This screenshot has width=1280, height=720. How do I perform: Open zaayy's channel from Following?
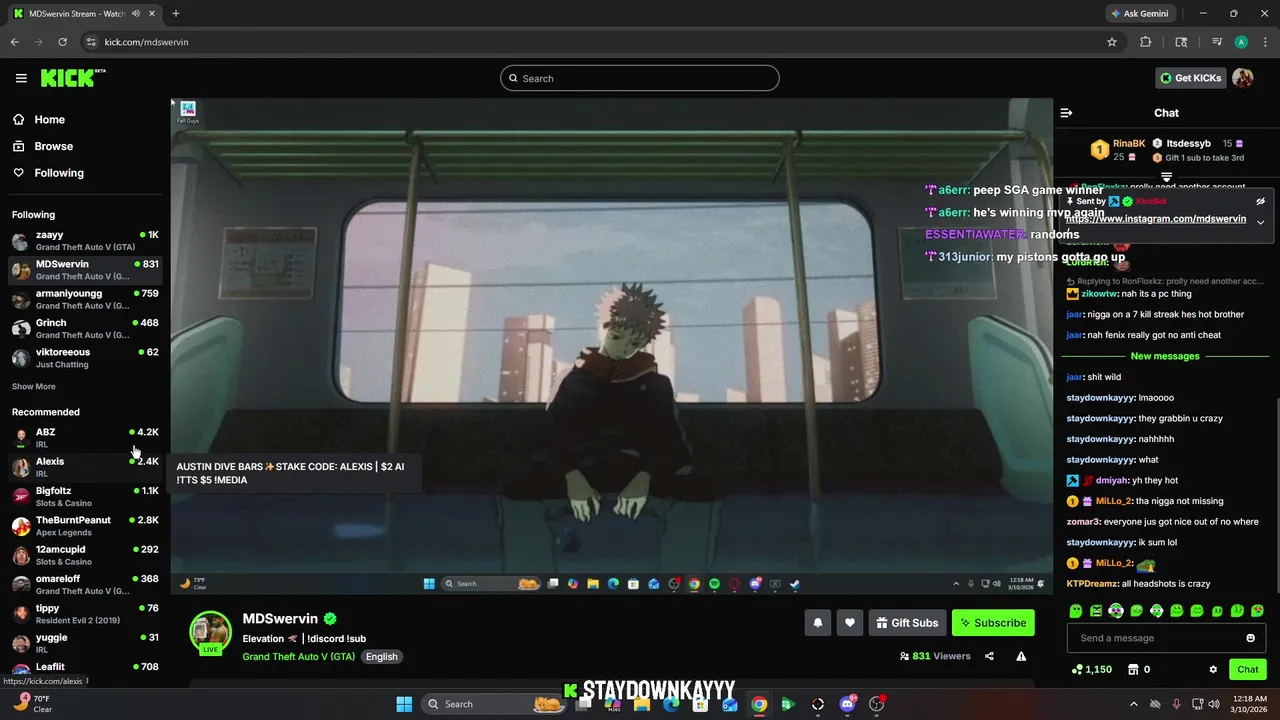click(x=85, y=240)
